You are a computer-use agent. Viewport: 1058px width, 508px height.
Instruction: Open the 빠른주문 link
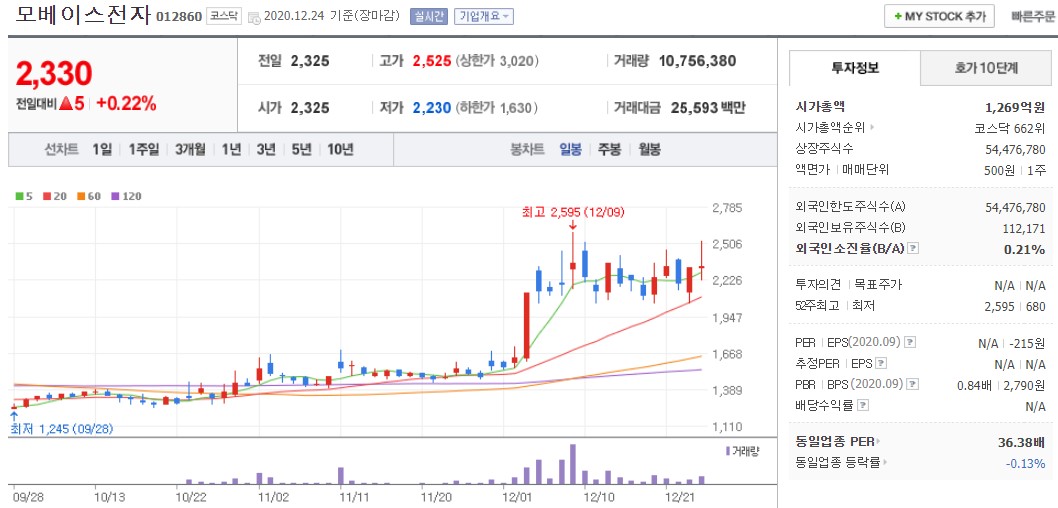point(1033,17)
